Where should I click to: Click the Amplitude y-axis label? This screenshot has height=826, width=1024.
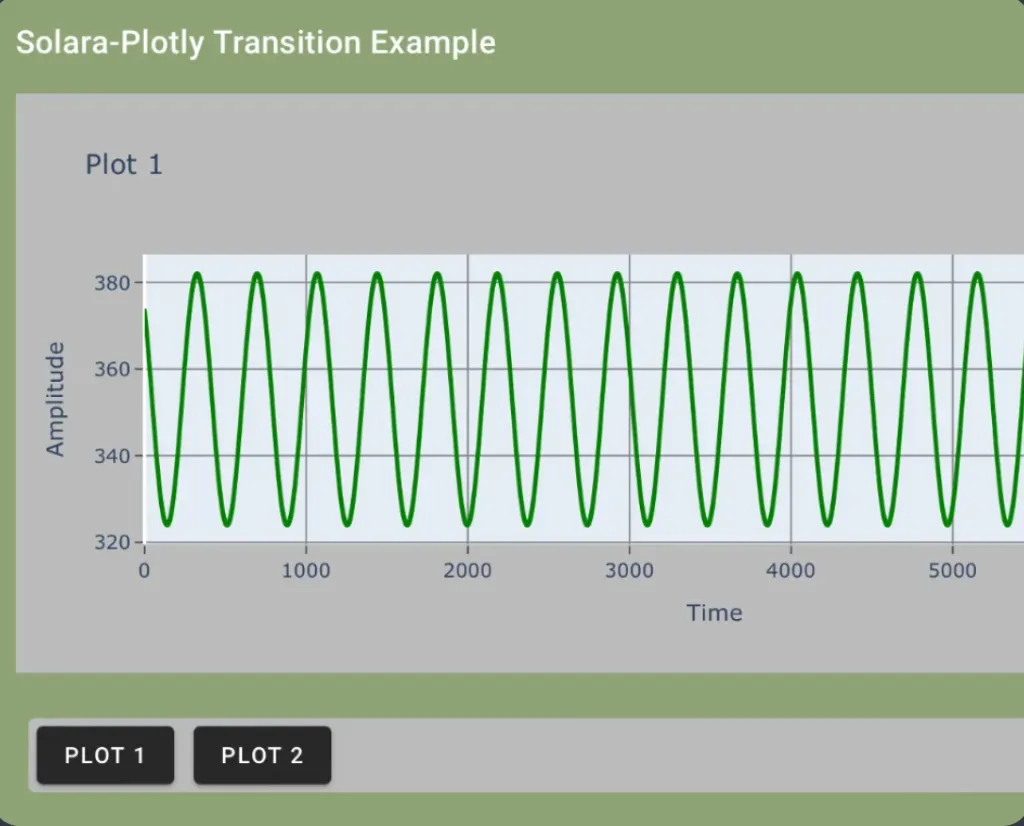(x=55, y=399)
